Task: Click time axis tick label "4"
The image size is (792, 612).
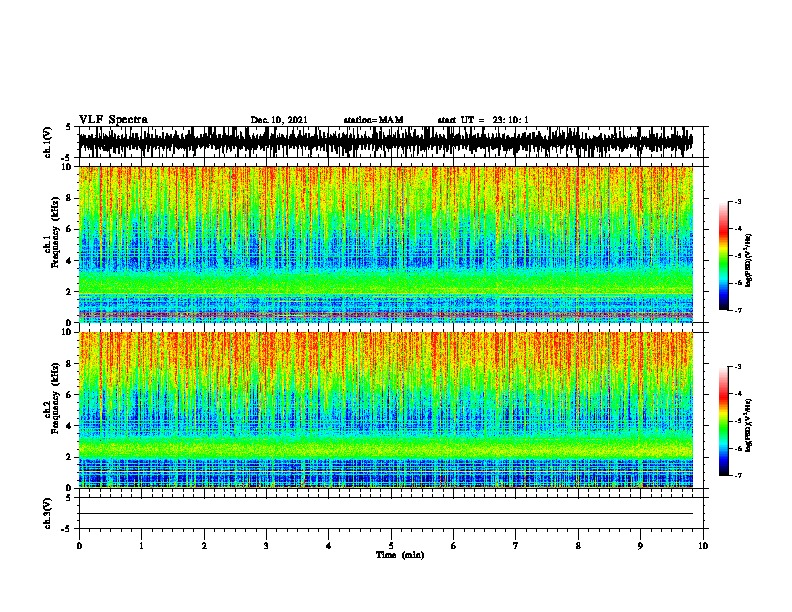Action: click(x=329, y=546)
